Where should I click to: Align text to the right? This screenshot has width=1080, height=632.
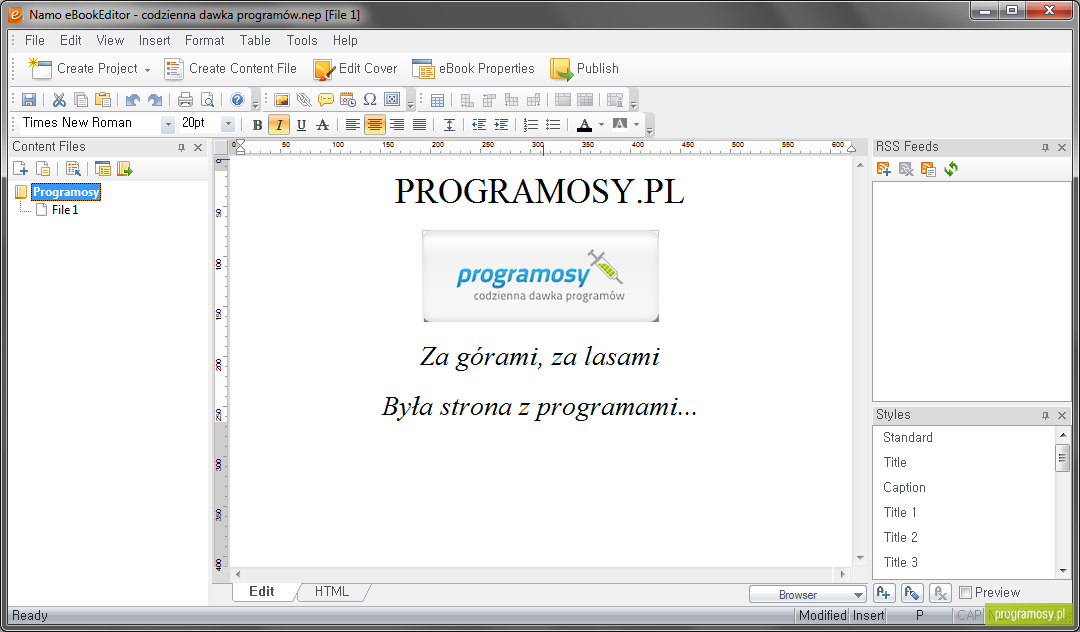pyautogui.click(x=397, y=125)
